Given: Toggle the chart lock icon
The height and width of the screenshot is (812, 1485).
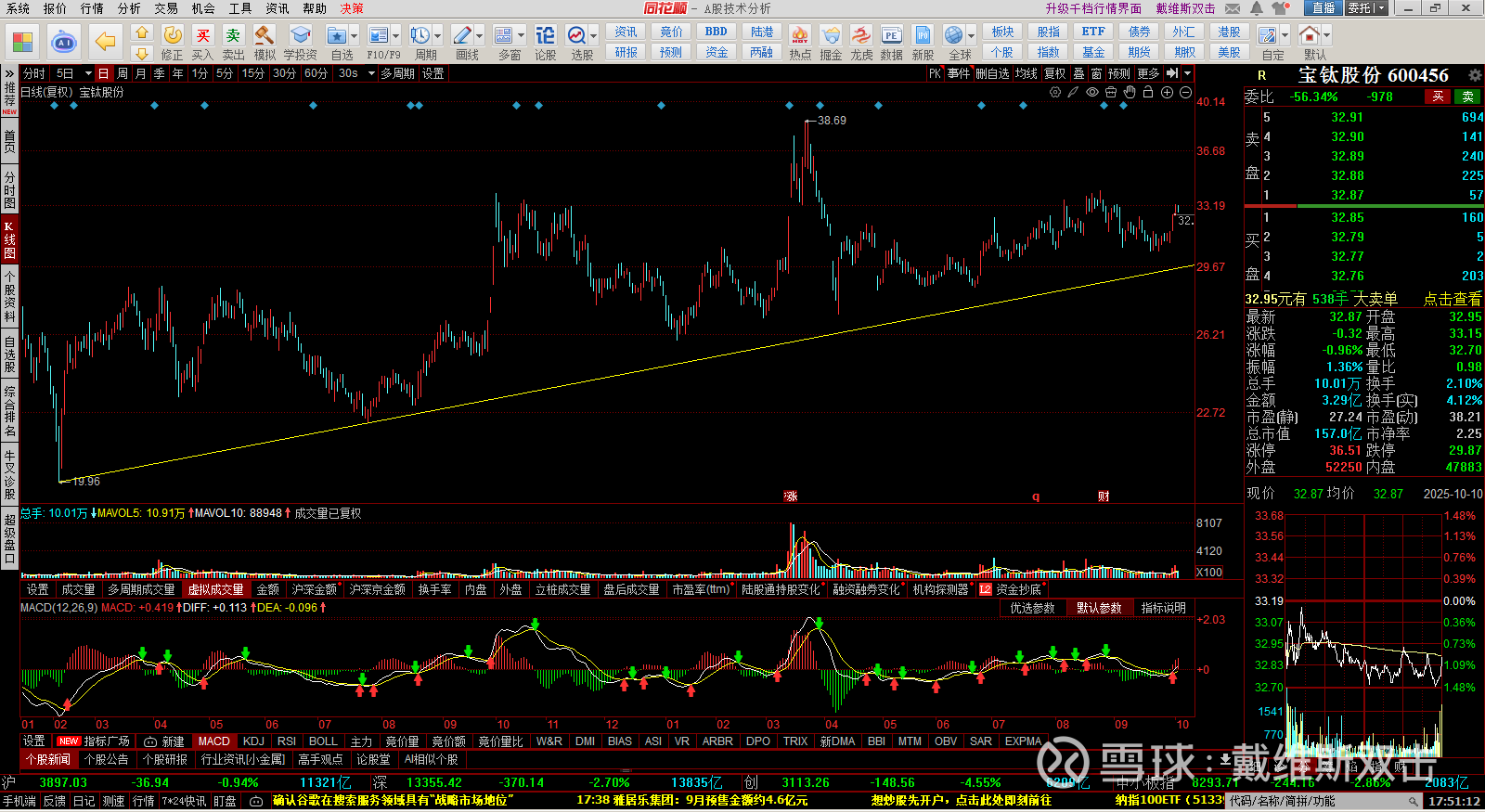Looking at the screenshot, I should tap(1148, 93).
